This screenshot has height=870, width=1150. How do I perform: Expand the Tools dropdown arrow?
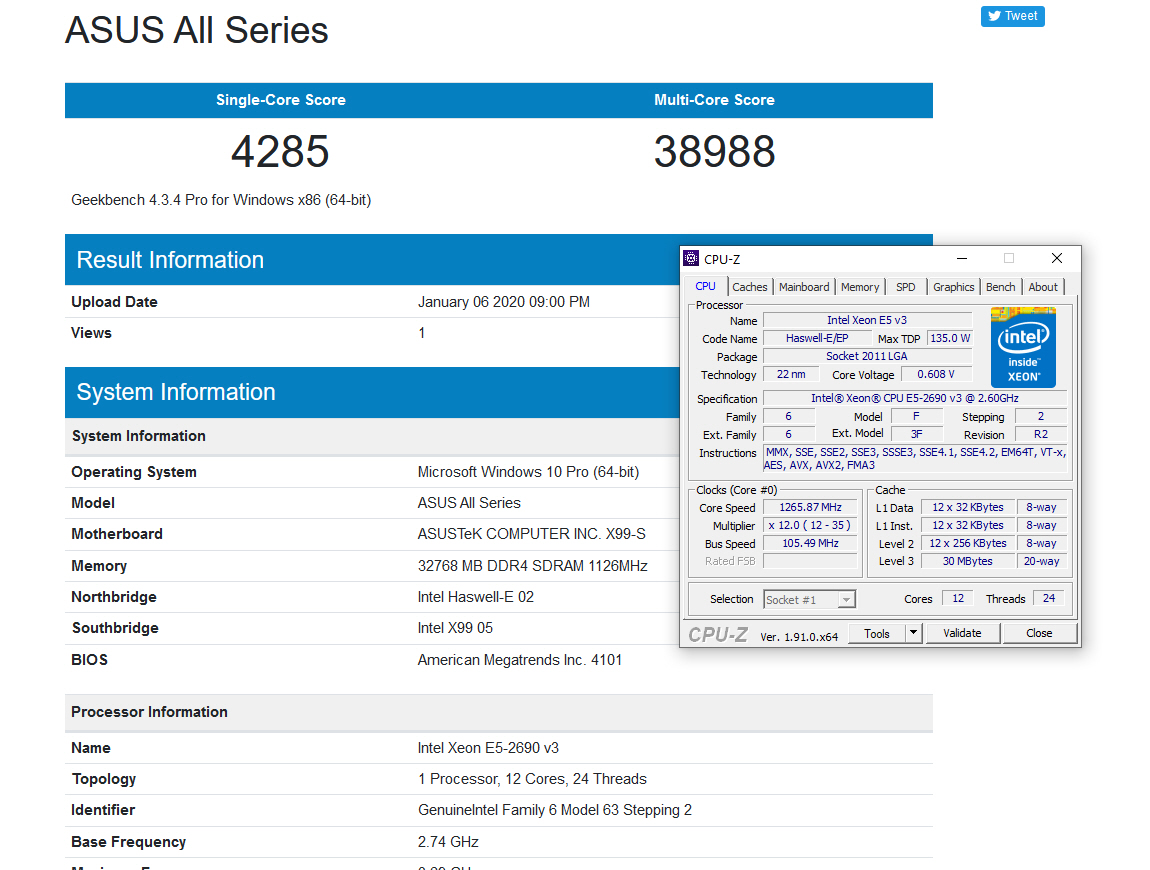pyautogui.click(x=913, y=632)
